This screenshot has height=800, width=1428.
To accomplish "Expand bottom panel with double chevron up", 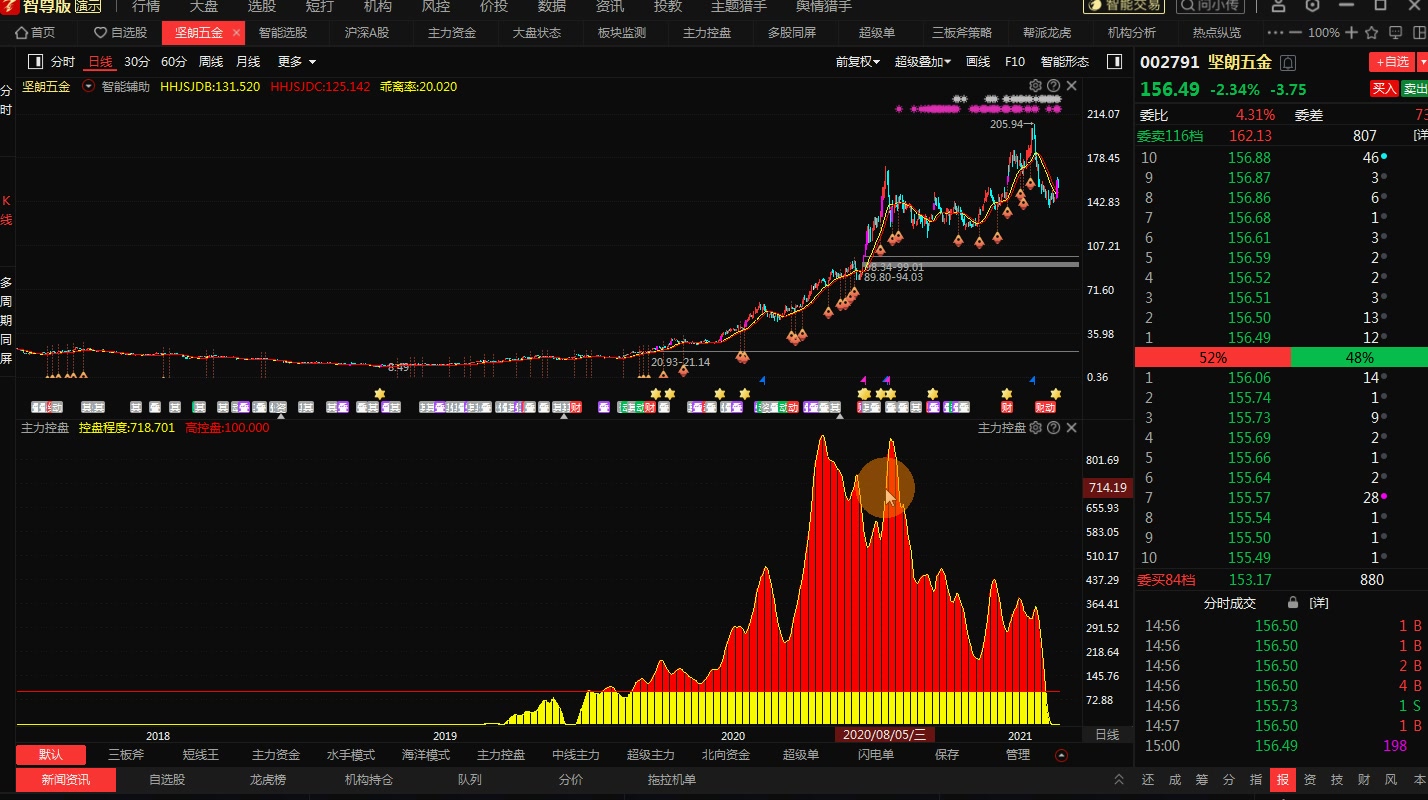I will (1119, 780).
